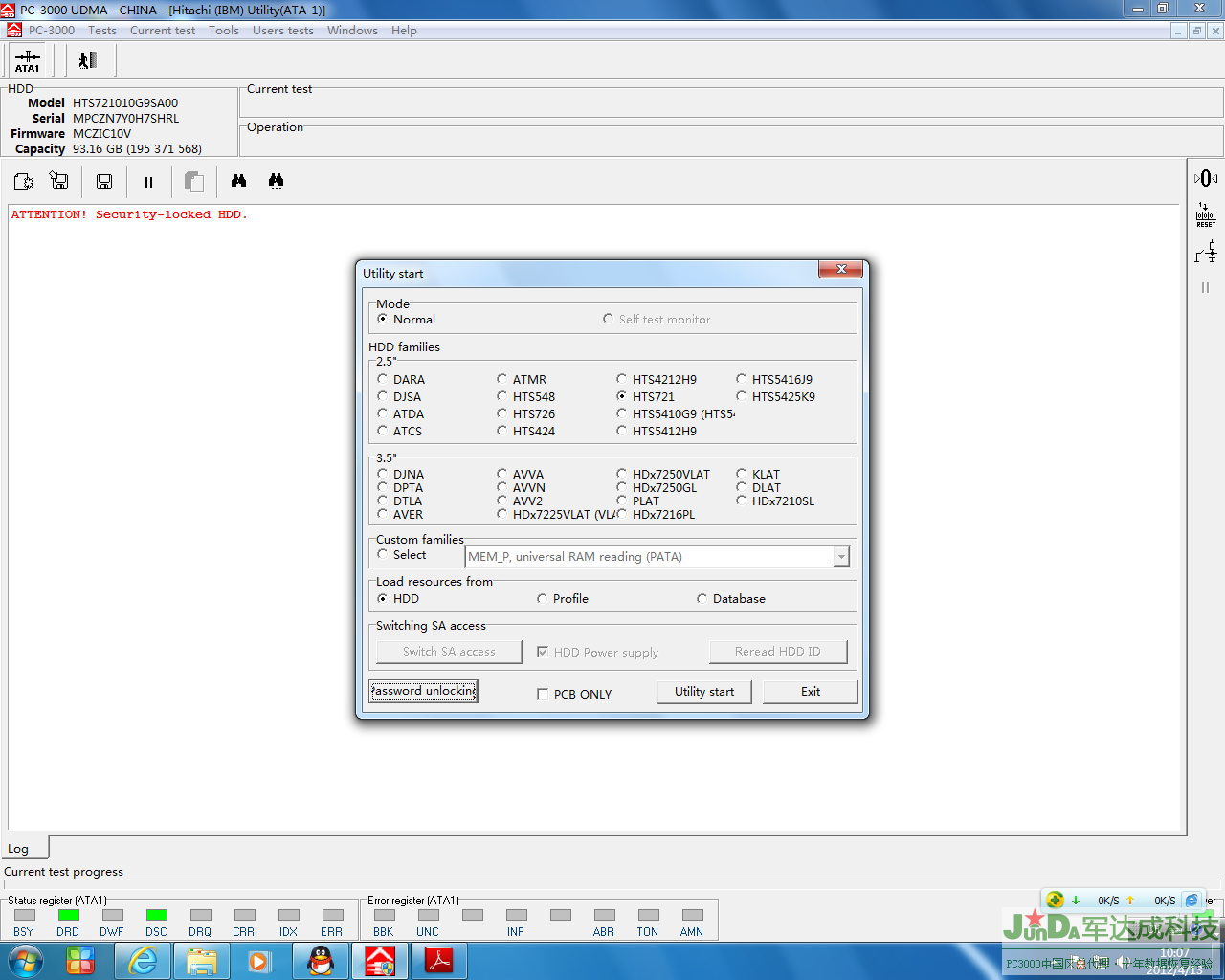The height and width of the screenshot is (980, 1225).
Task: Select HDD as resource source
Action: (382, 598)
